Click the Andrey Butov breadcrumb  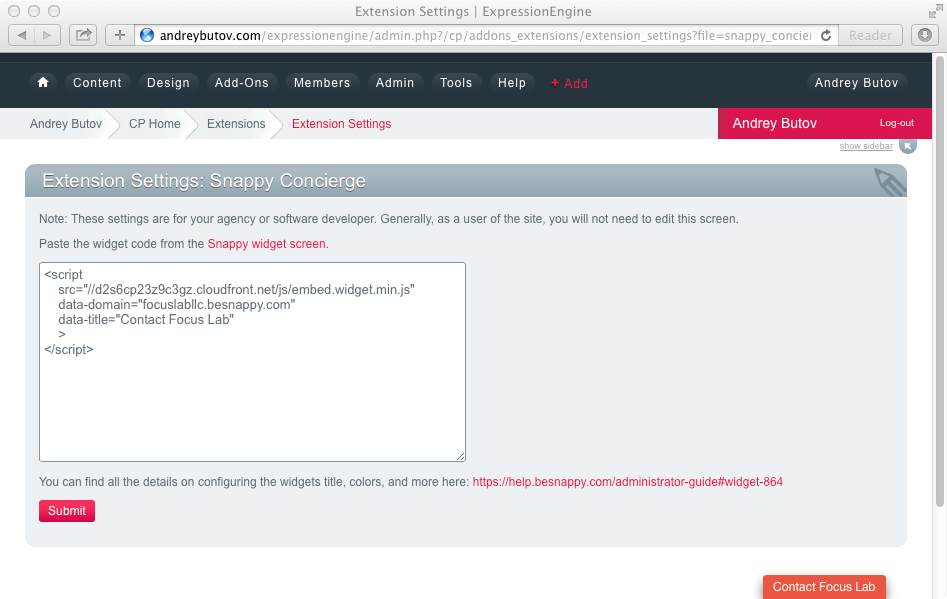[x=66, y=124]
